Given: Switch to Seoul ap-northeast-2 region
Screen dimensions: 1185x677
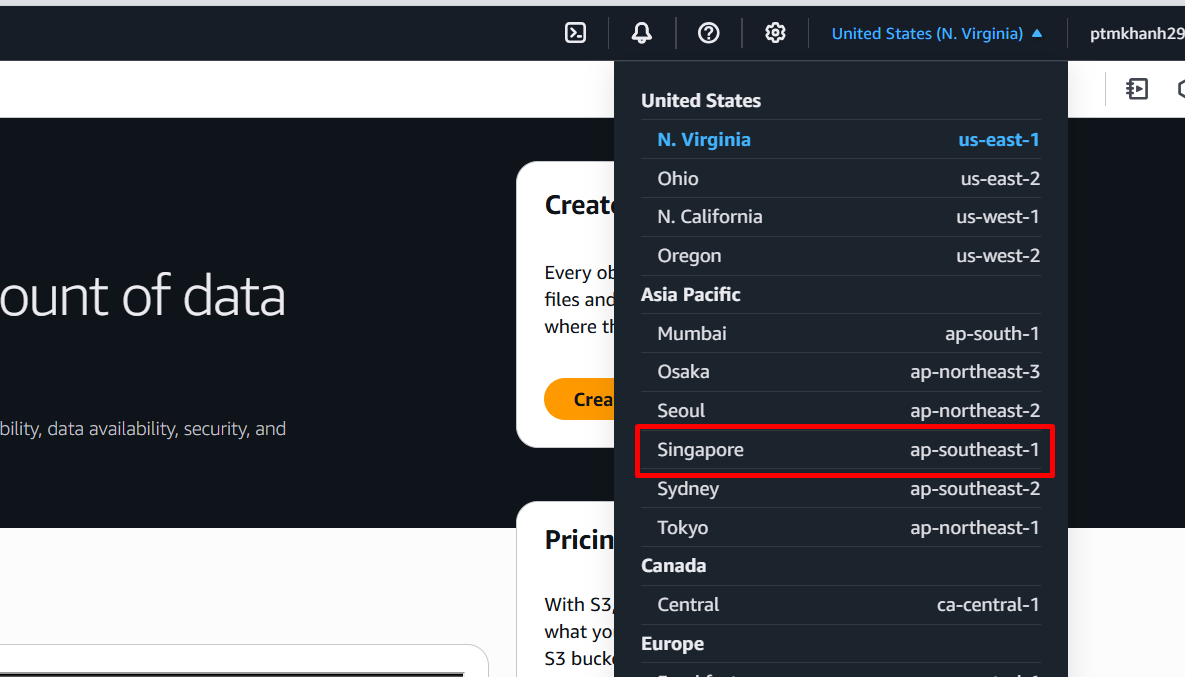Looking at the screenshot, I should click(840, 410).
